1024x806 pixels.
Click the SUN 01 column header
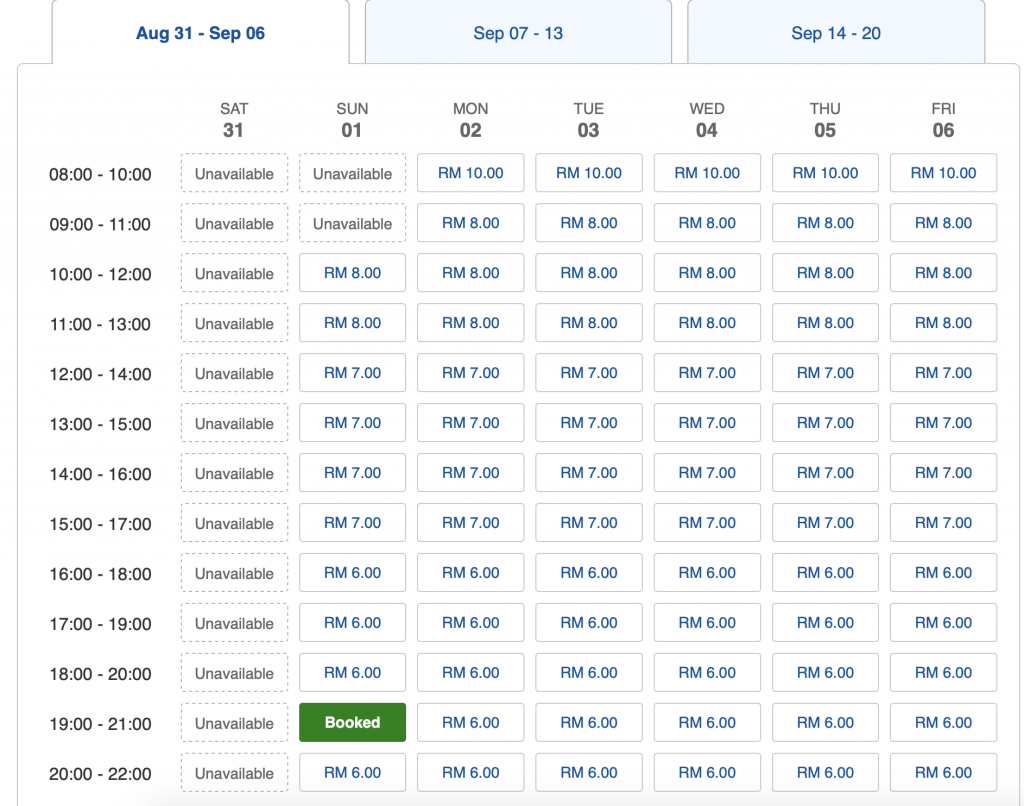pyautogui.click(x=352, y=120)
